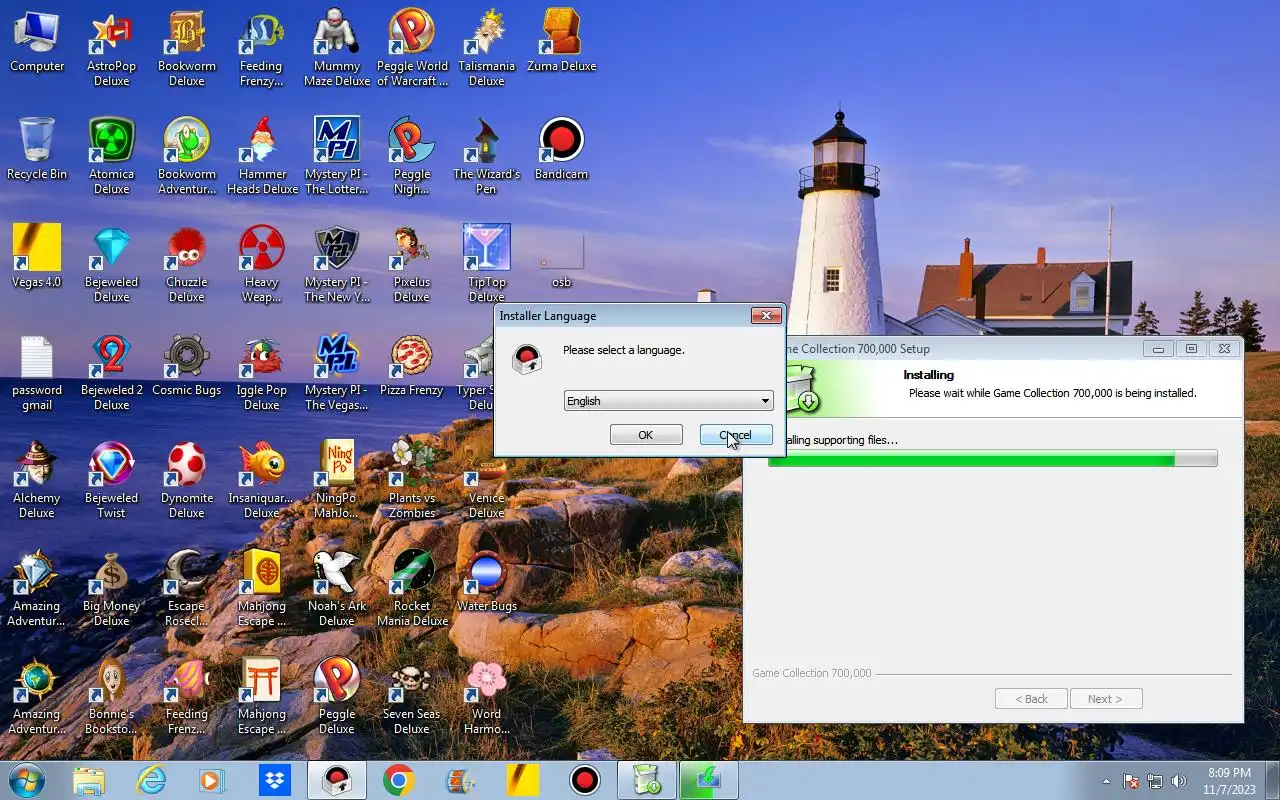Select TipTop Deluxe shortcut
Image resolution: width=1280 pixels, height=800 pixels.
486,265
